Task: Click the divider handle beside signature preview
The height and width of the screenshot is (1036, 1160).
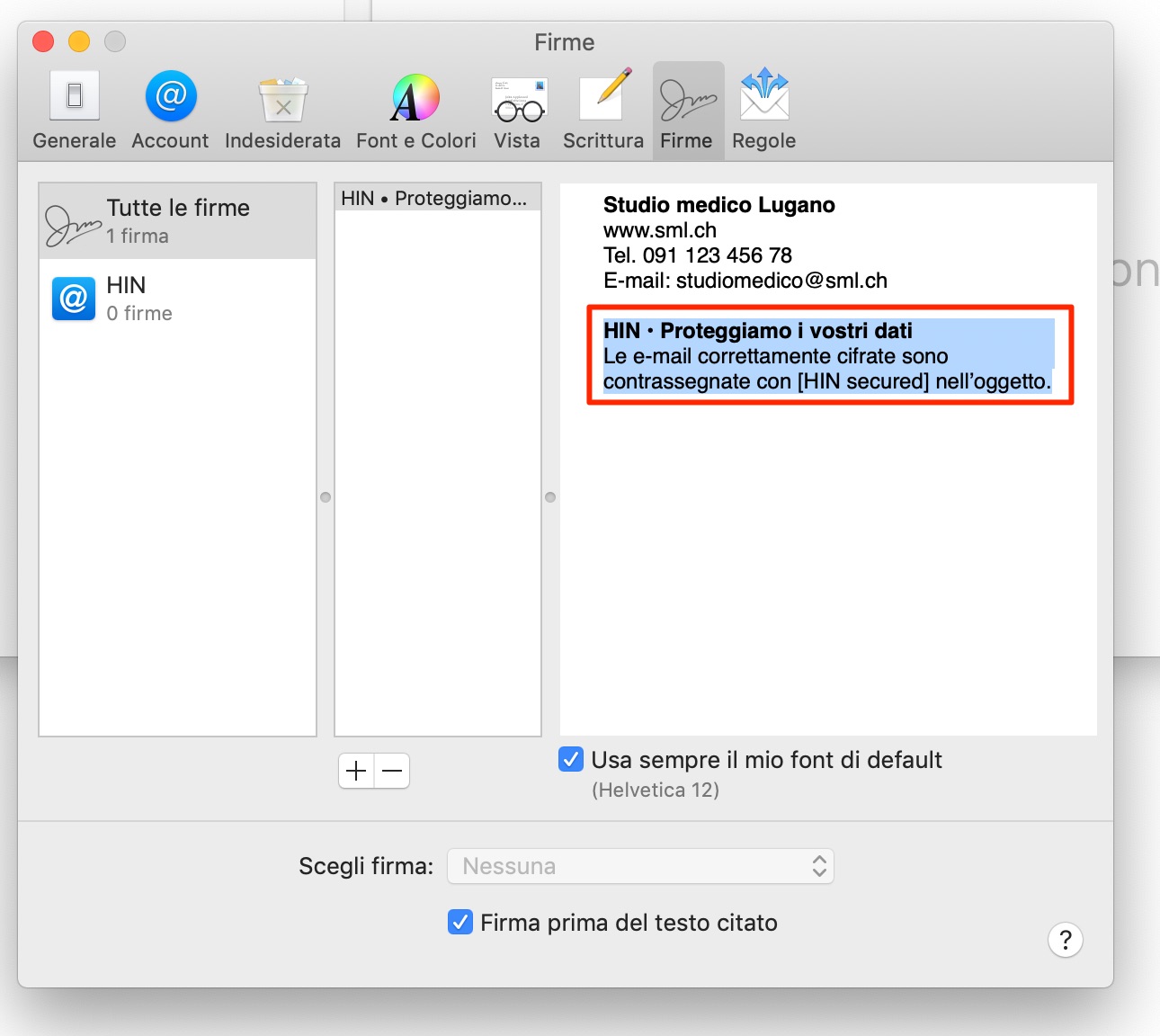Action: [x=550, y=497]
